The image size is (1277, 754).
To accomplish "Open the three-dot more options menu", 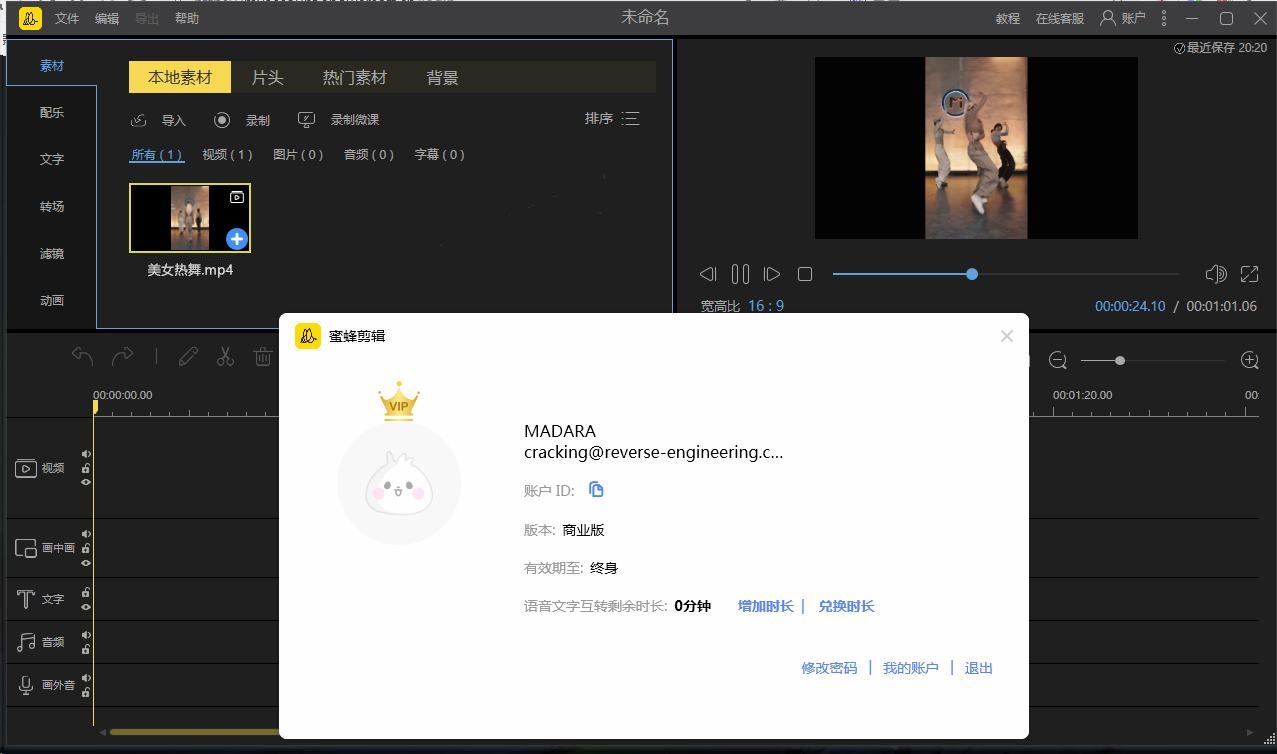I will tap(1164, 18).
